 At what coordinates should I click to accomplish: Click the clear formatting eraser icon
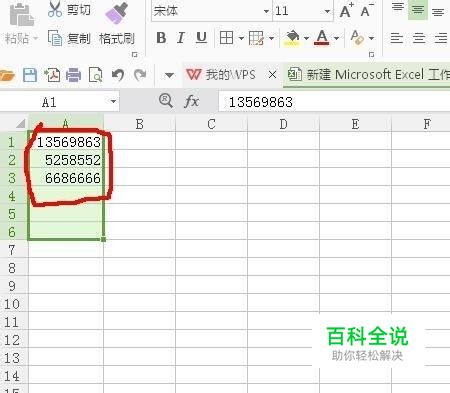click(x=357, y=38)
